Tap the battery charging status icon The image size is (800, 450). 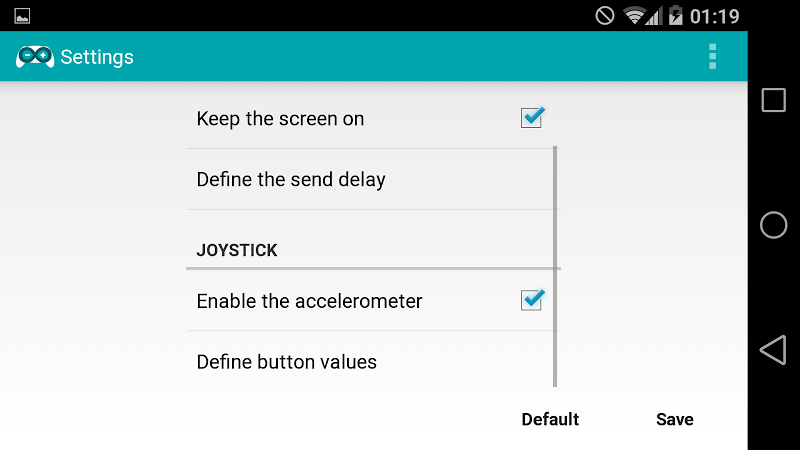coord(676,15)
